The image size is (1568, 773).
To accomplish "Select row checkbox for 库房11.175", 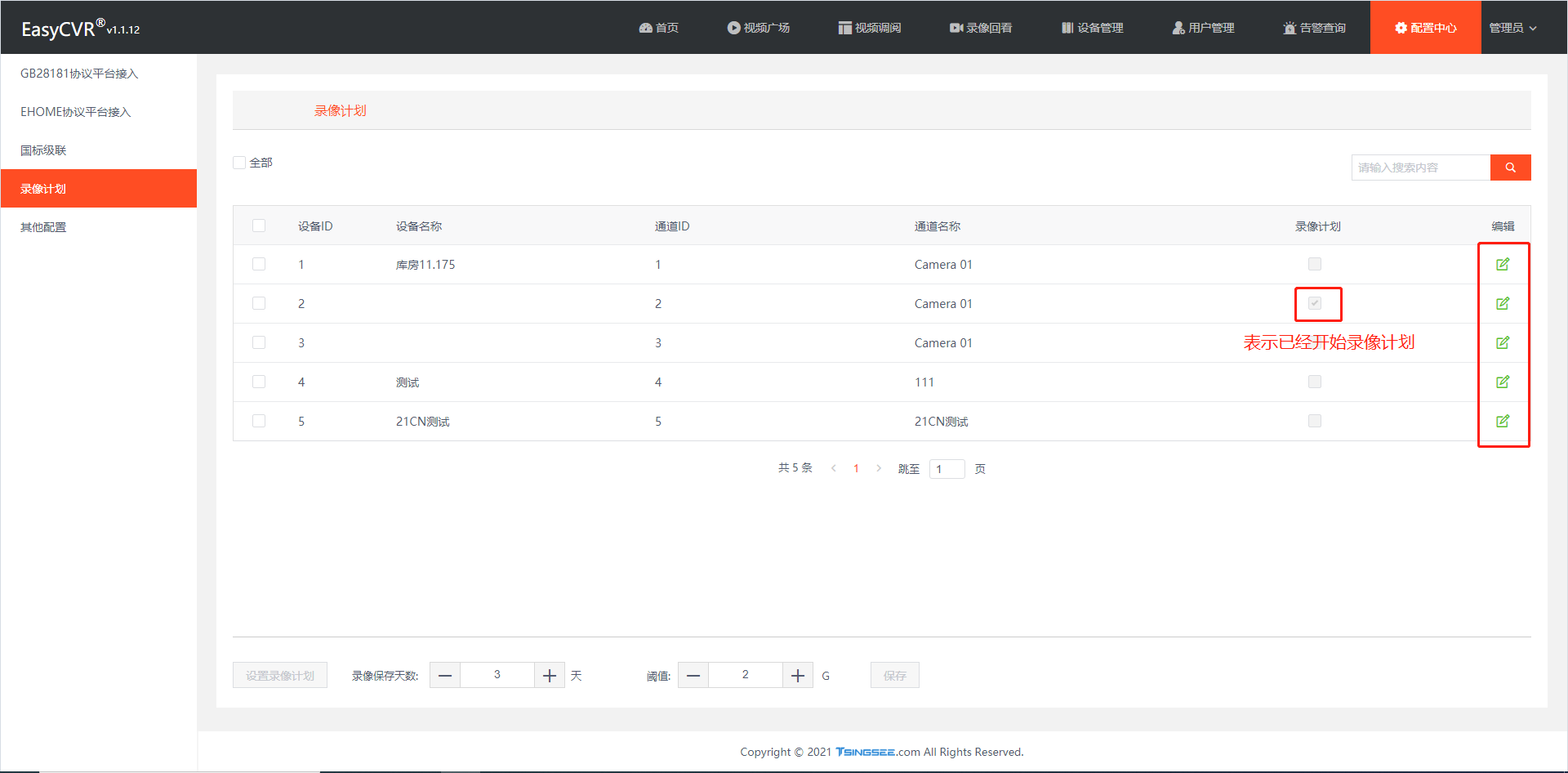I will click(x=259, y=264).
